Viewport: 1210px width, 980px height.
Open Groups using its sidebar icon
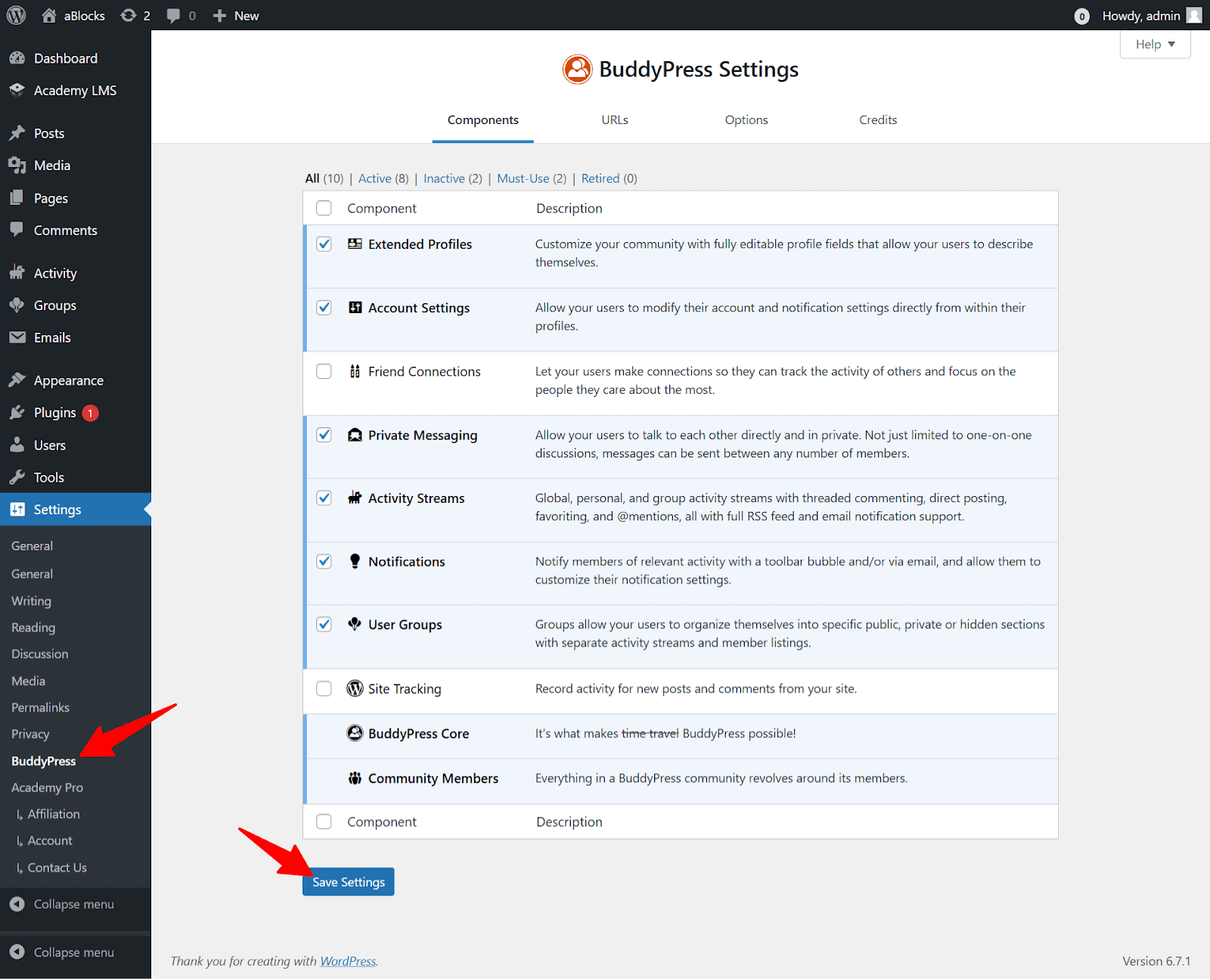click(x=17, y=305)
